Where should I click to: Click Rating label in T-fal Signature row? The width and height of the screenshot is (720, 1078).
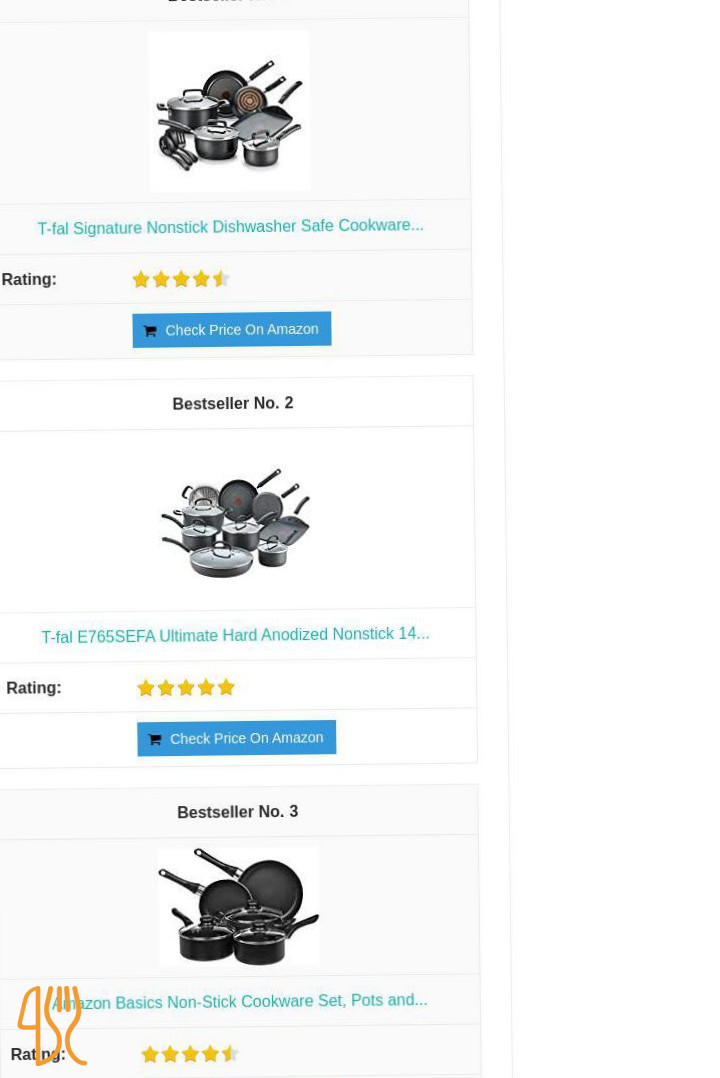29,279
